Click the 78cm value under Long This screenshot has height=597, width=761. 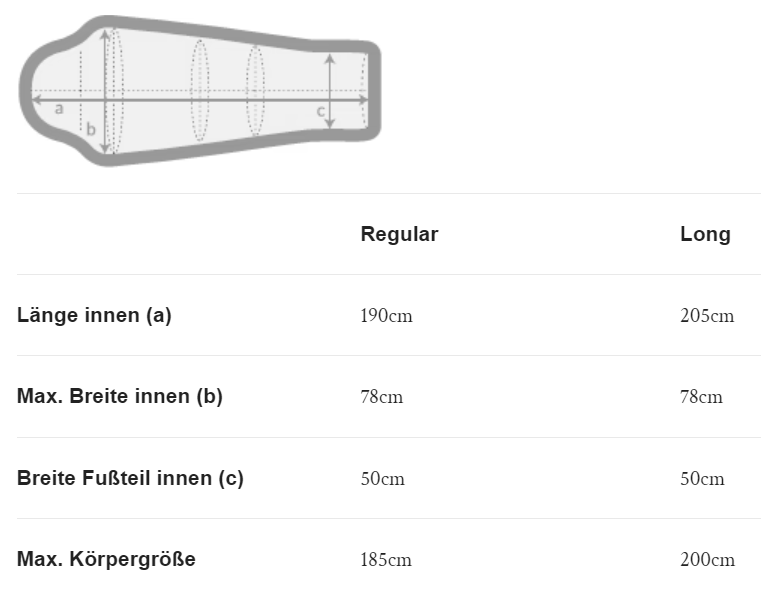click(x=701, y=397)
